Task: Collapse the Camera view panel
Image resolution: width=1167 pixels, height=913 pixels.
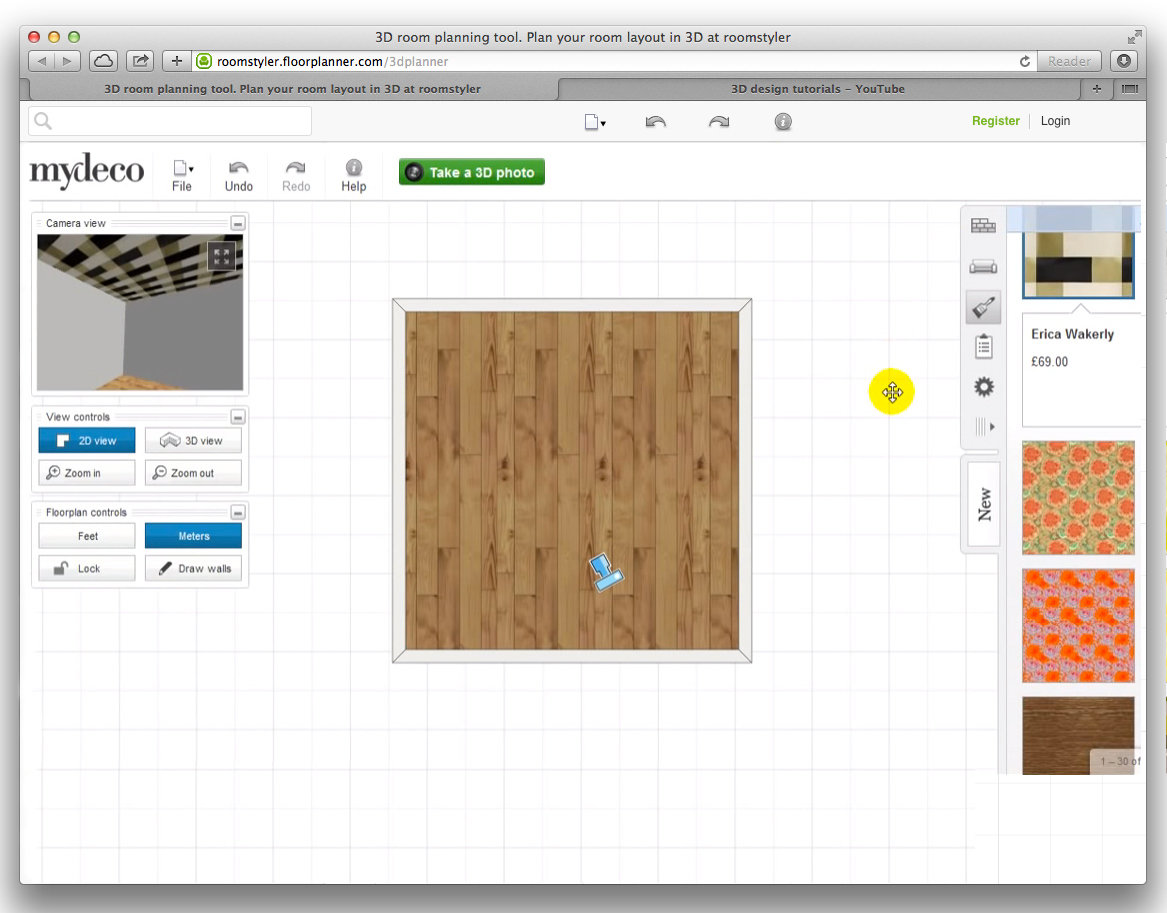Action: (237, 223)
